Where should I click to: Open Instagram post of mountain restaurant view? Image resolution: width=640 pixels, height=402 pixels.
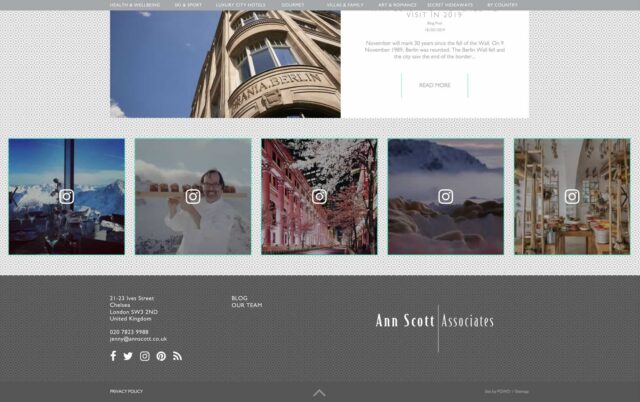coord(67,196)
